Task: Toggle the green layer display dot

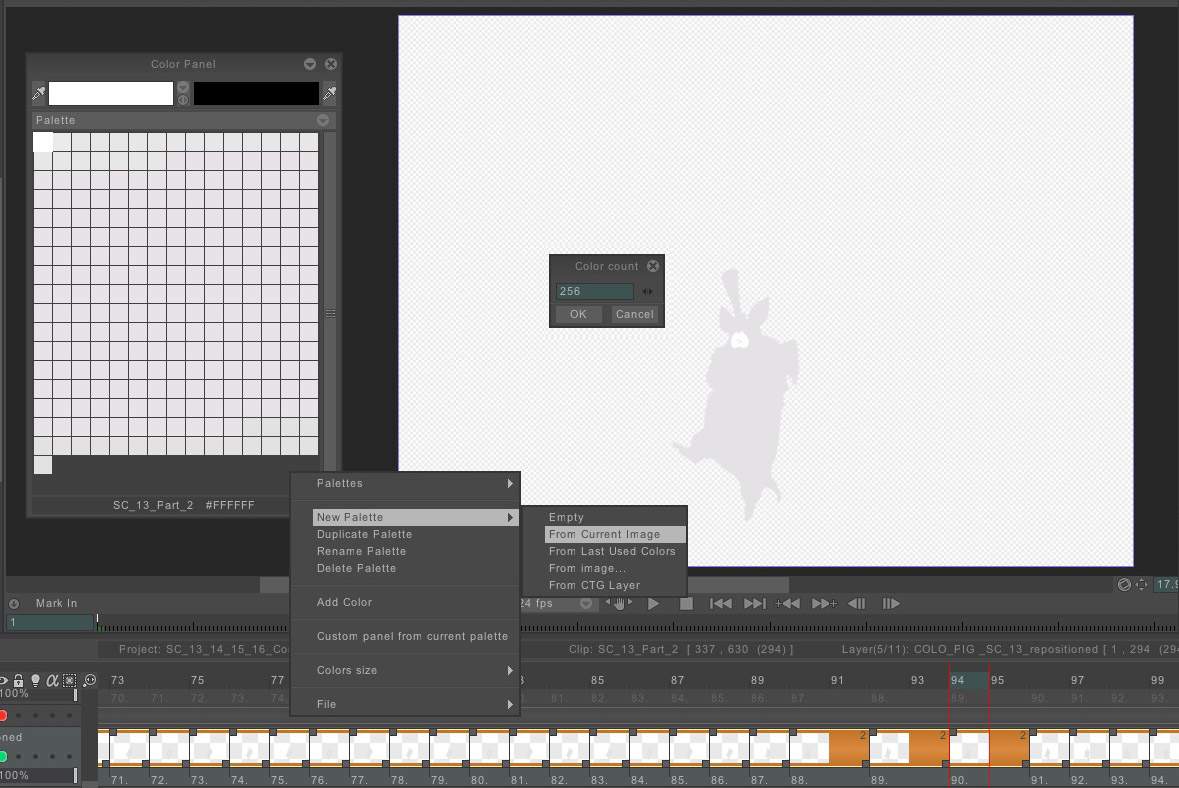Action: pyautogui.click(x=3, y=756)
